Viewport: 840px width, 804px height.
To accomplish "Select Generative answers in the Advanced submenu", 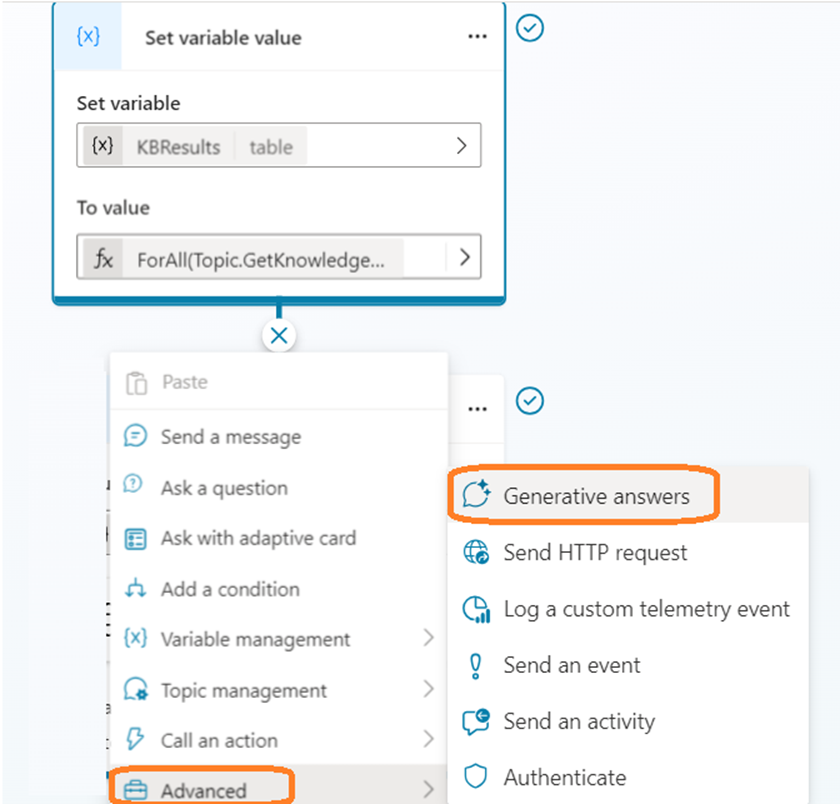I will [x=596, y=496].
